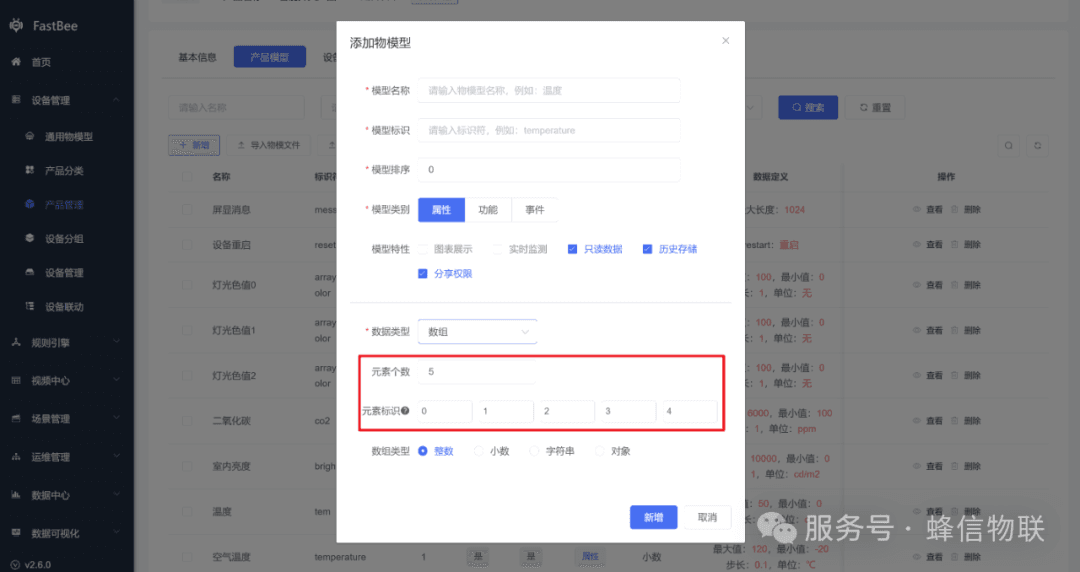This screenshot has height=572, width=1080.
Task: Select the 功能 model category tab
Action: (488, 210)
